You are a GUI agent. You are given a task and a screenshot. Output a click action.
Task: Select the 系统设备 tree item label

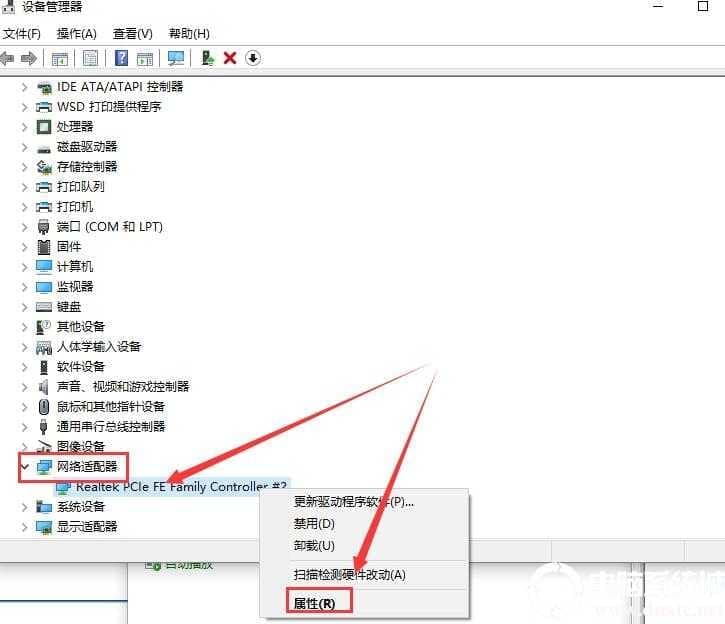click(x=81, y=507)
